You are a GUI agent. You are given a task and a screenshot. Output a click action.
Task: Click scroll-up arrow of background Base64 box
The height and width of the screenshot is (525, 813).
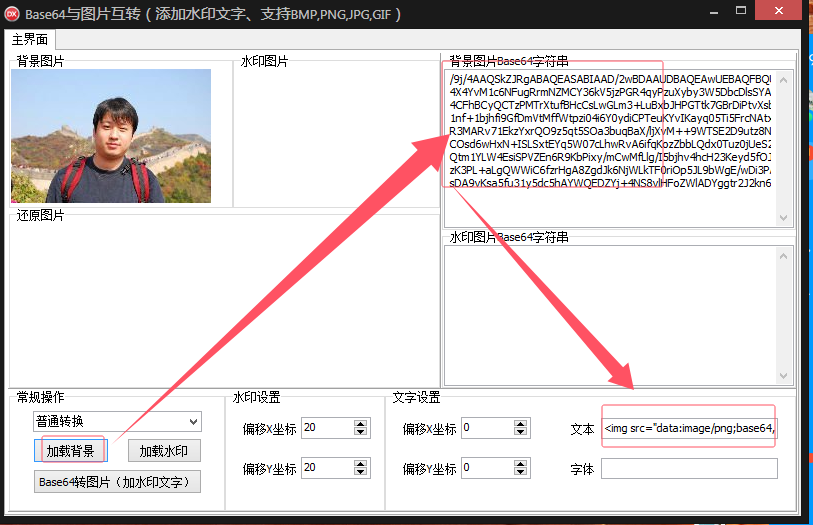point(783,80)
